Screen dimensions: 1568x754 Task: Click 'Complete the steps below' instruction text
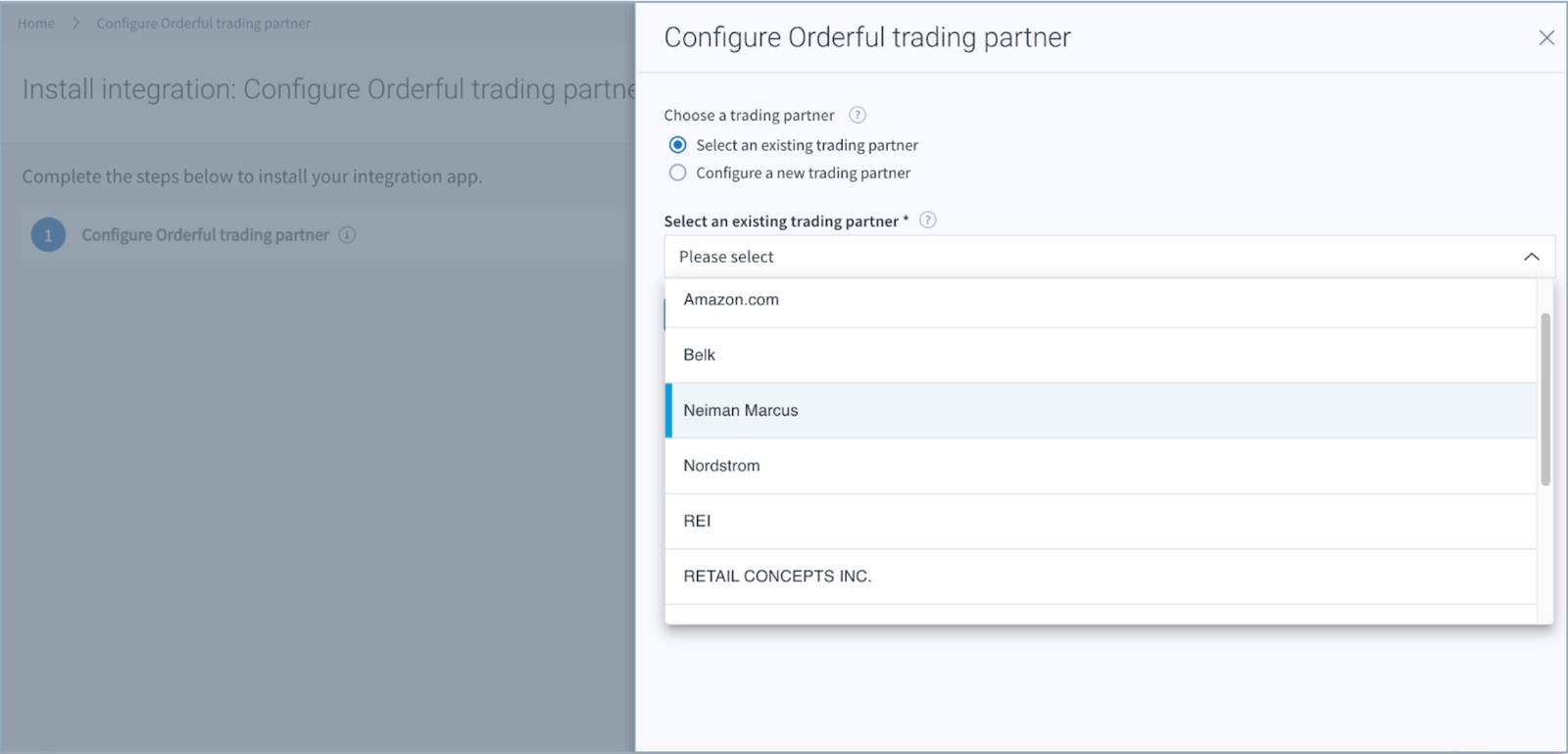coord(252,176)
